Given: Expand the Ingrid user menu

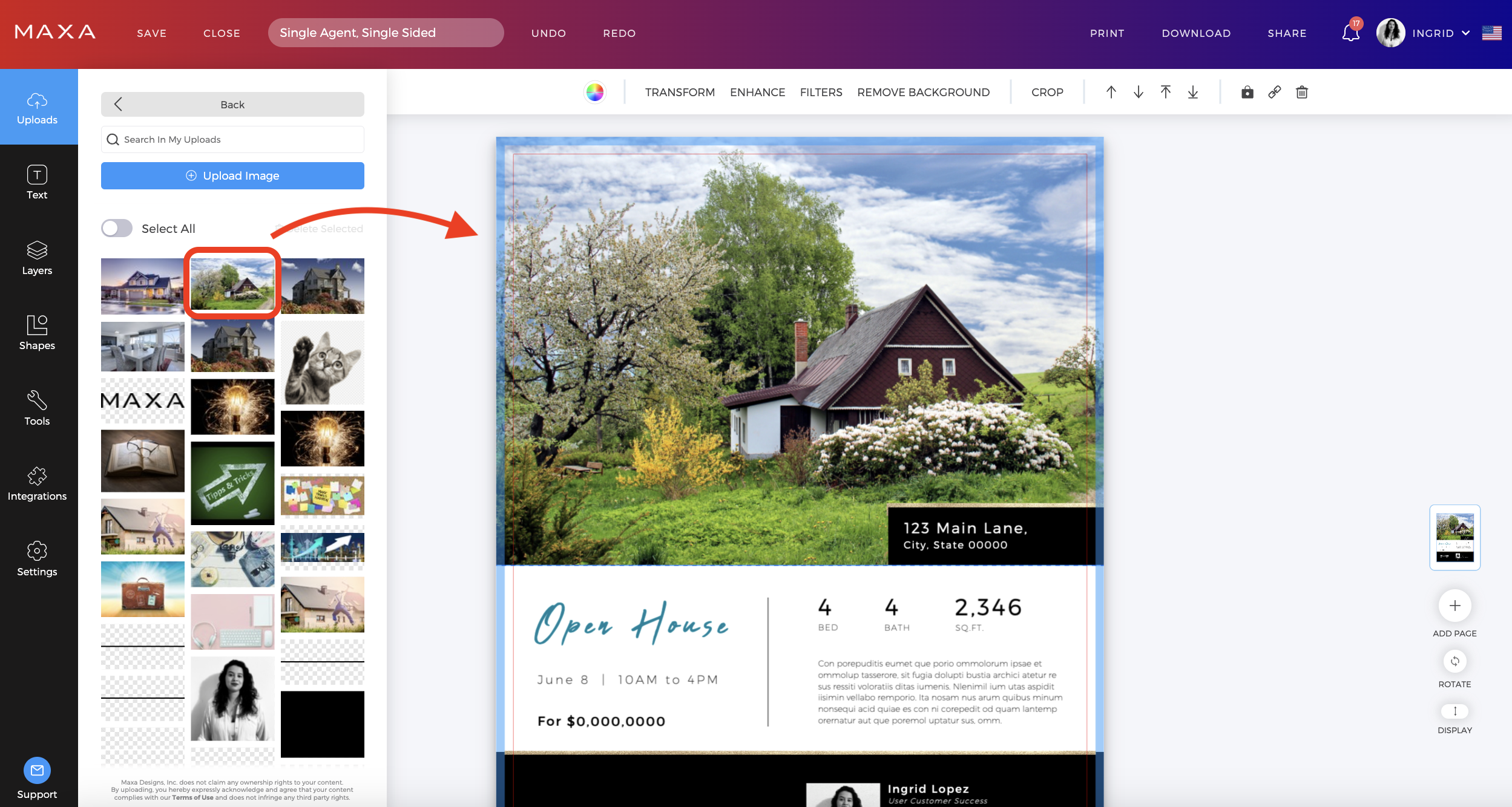Looking at the screenshot, I should [1441, 33].
